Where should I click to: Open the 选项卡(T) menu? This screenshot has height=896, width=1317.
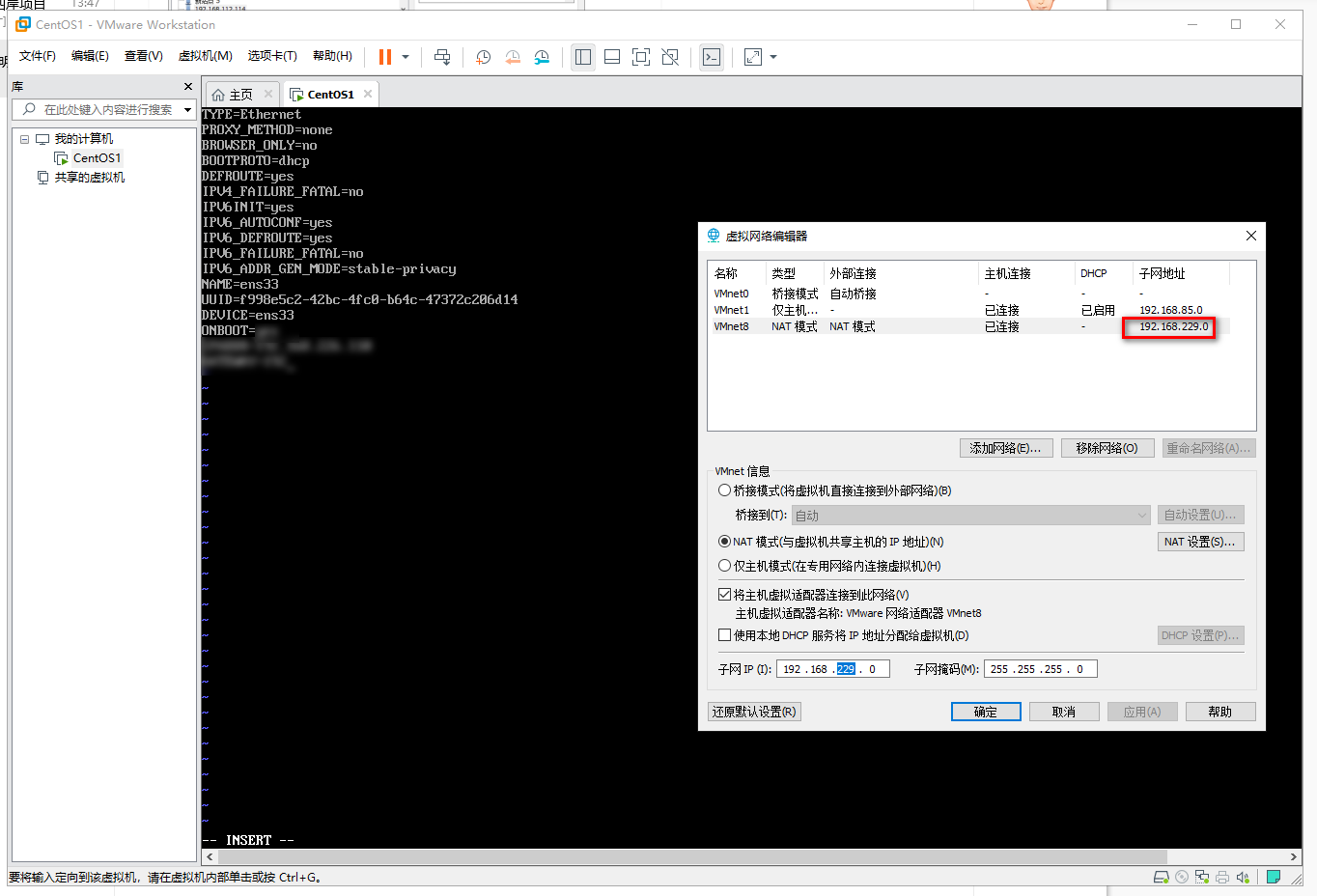(x=272, y=56)
